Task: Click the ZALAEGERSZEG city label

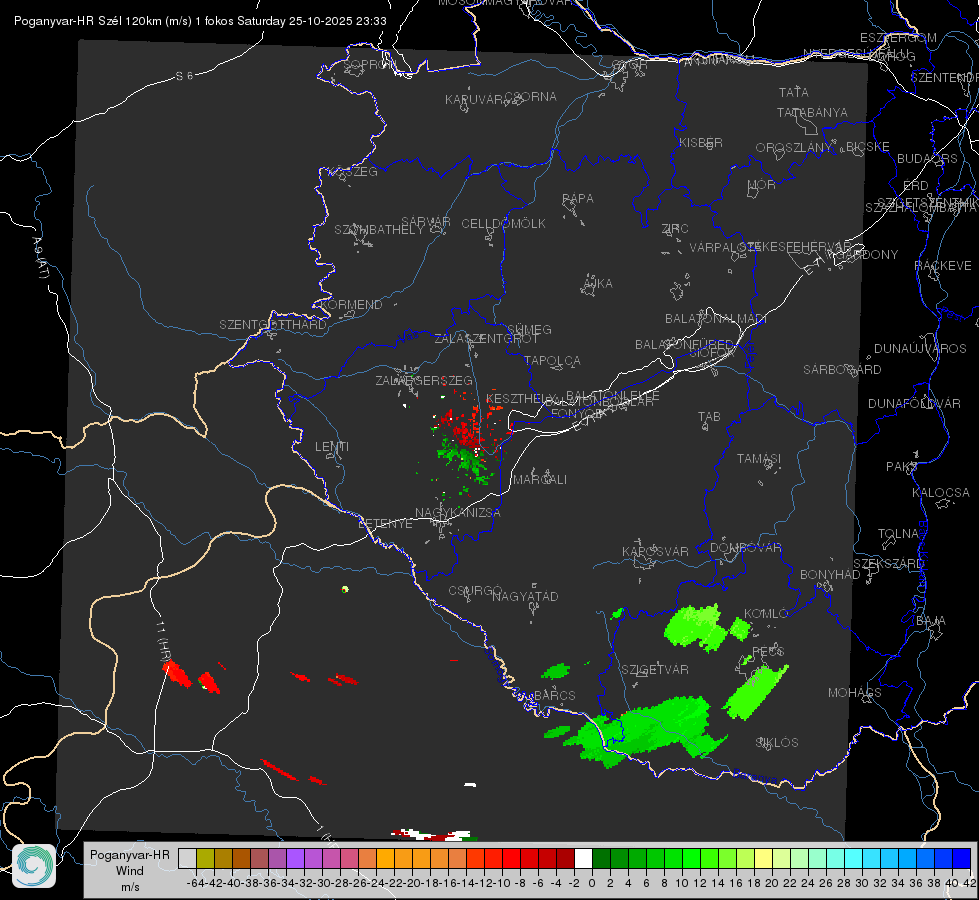Action: (x=424, y=380)
